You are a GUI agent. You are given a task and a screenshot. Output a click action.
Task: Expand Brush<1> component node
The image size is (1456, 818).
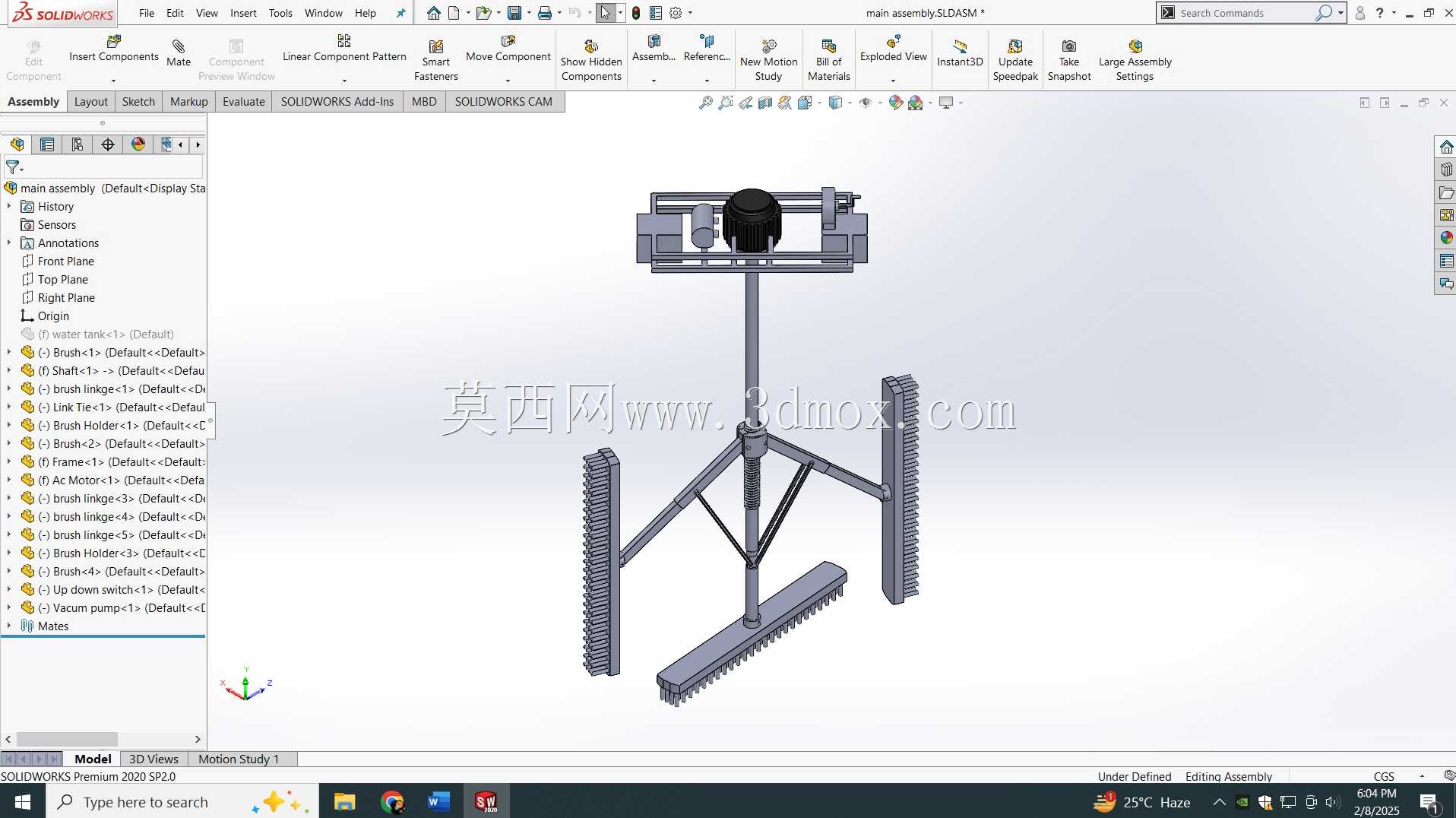9,353
